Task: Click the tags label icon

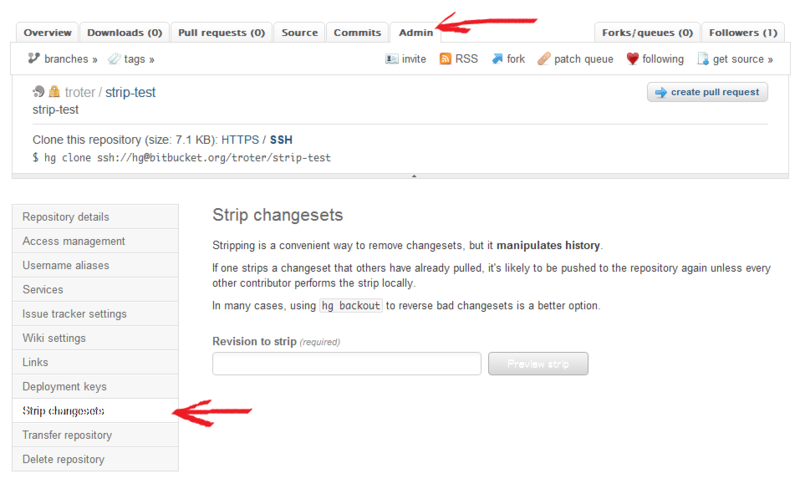Action: (114, 59)
